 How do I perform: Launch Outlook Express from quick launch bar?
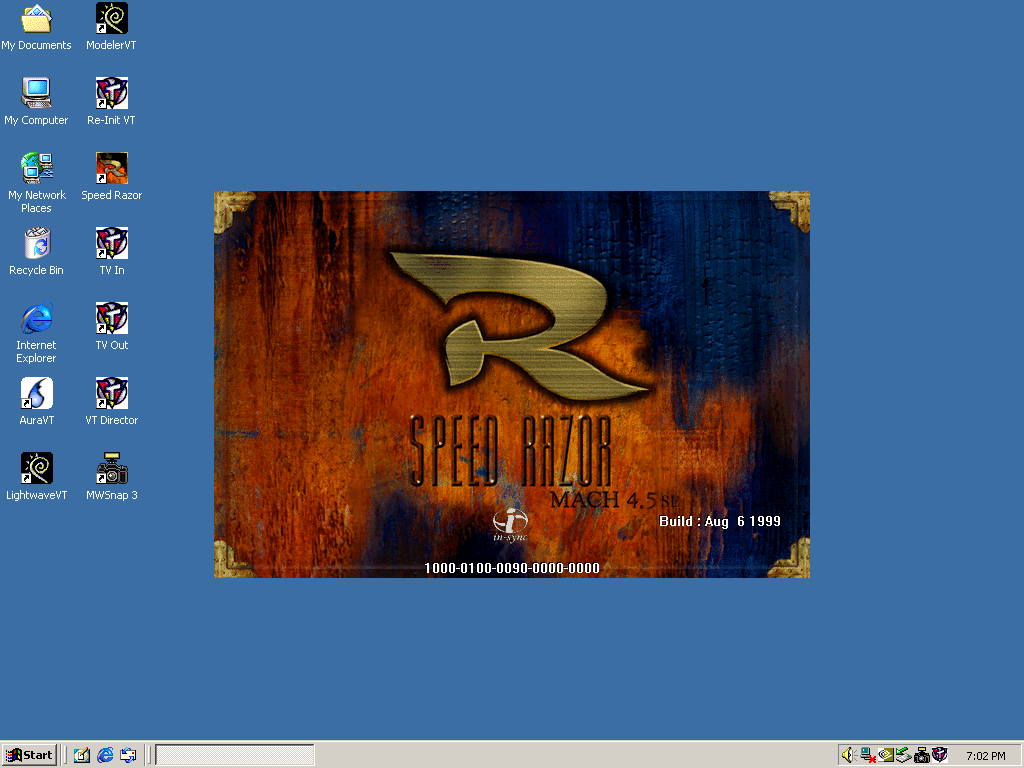pyautogui.click(x=128, y=756)
